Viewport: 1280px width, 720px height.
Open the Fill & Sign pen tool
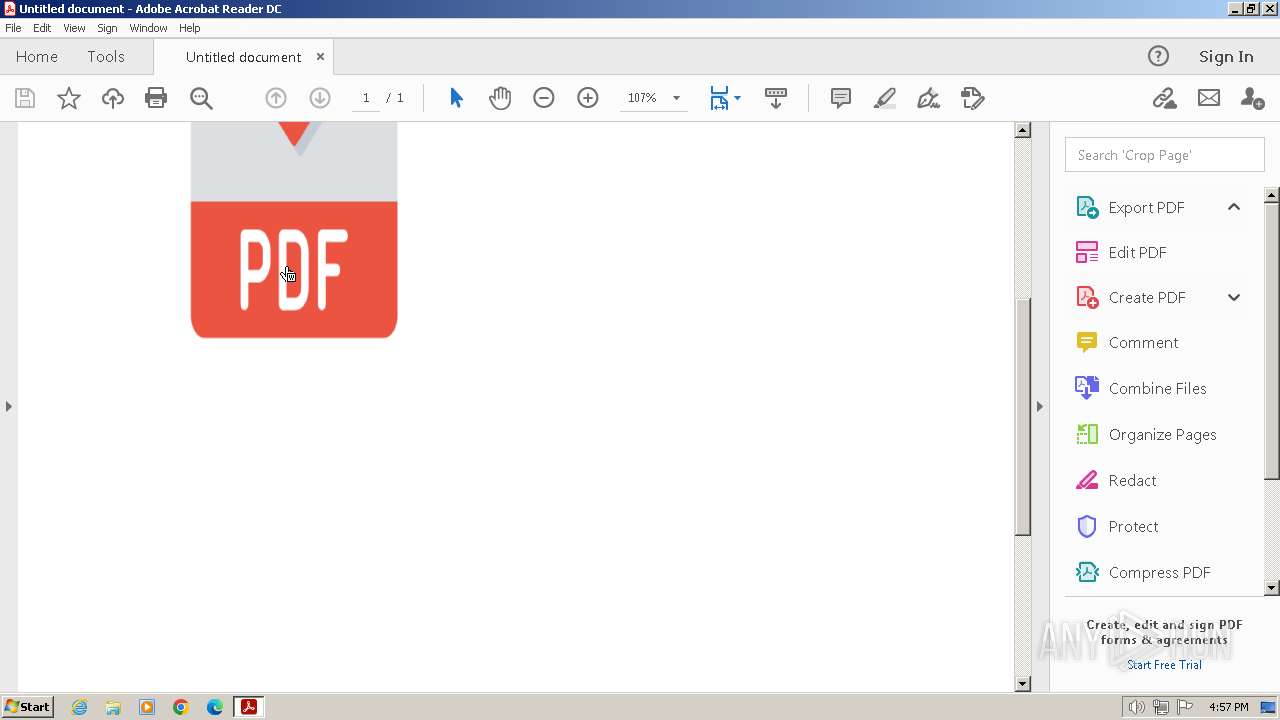[x=929, y=98]
